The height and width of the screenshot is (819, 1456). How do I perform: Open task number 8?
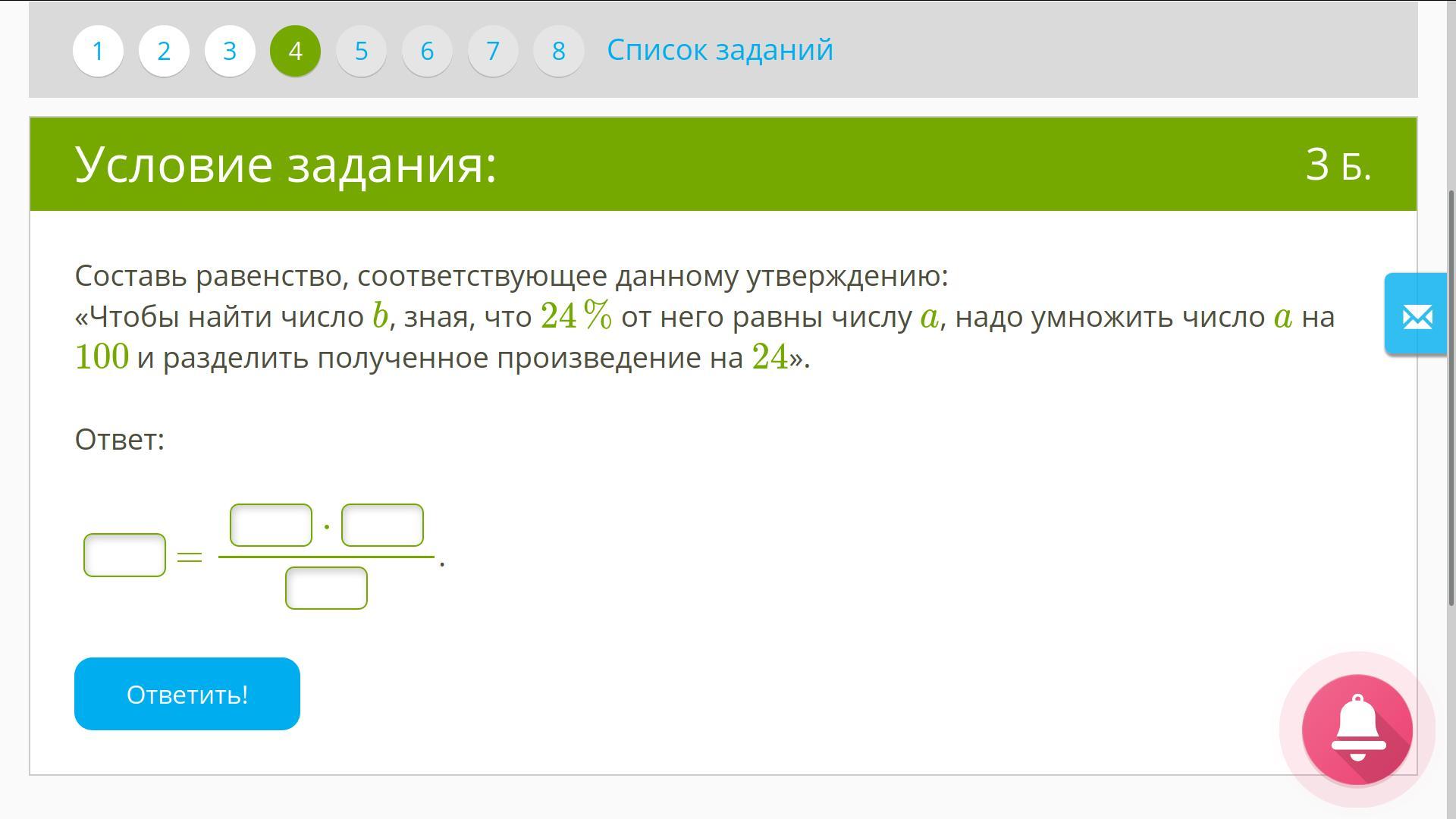[x=558, y=51]
